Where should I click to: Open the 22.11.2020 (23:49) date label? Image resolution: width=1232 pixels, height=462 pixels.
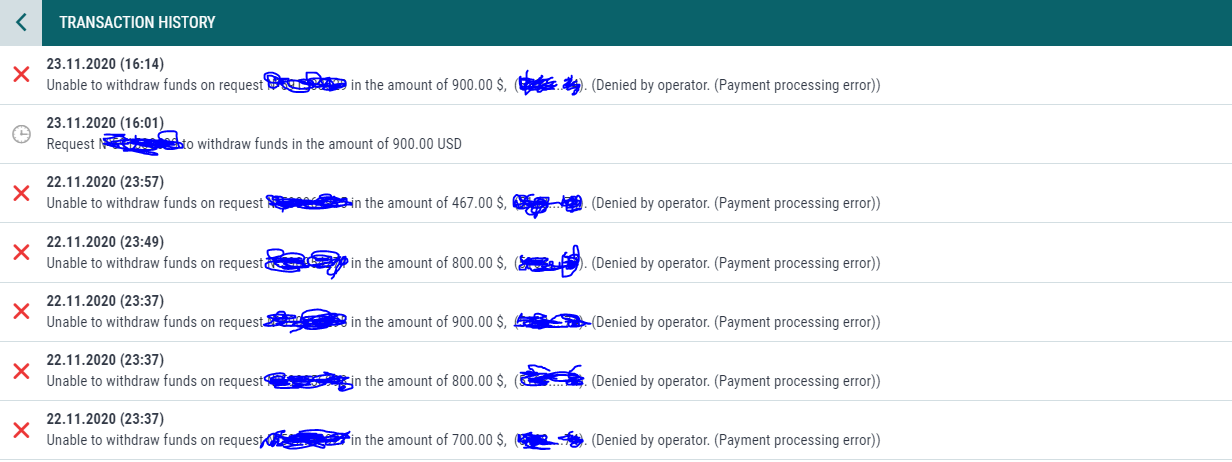pyautogui.click(x=106, y=242)
